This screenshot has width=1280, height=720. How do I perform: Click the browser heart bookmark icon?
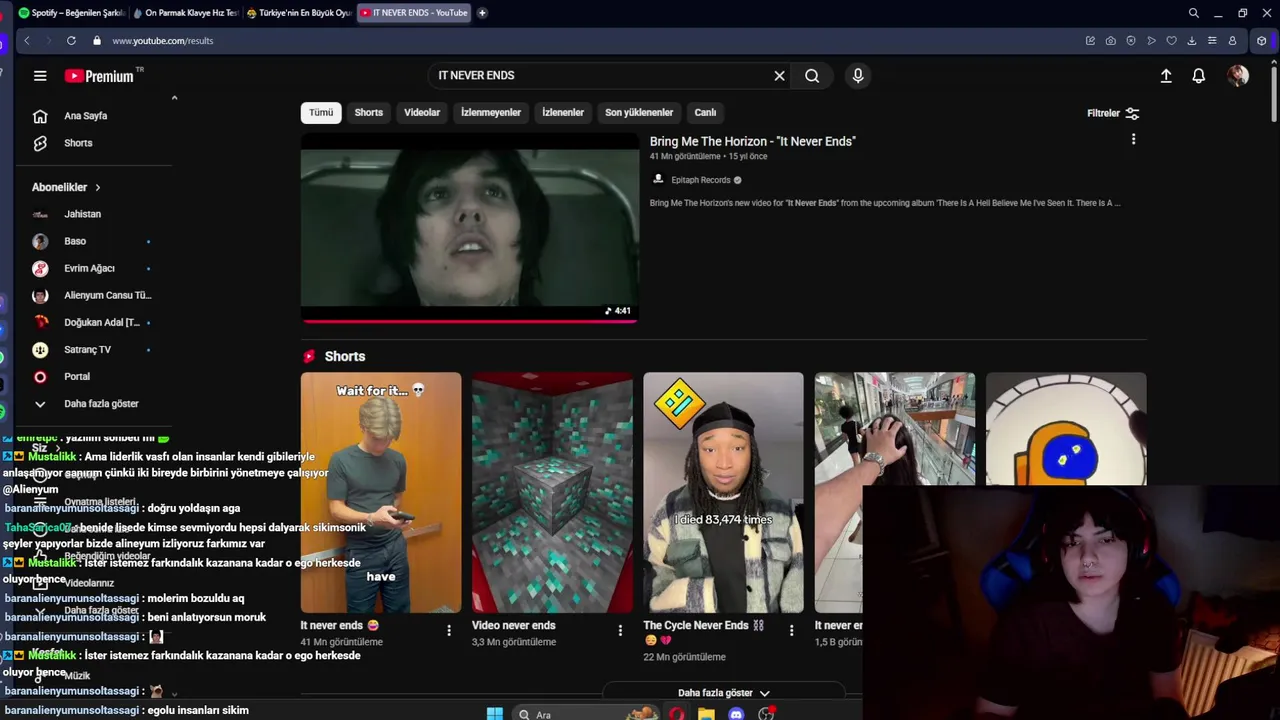click(1171, 41)
